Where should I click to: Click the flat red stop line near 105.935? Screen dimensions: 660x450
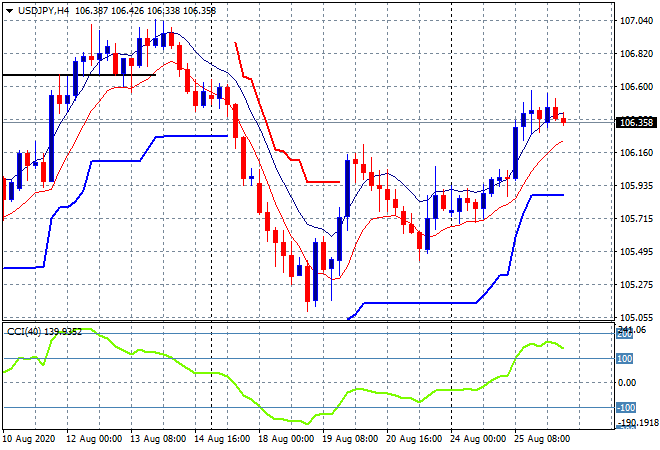(x=323, y=182)
